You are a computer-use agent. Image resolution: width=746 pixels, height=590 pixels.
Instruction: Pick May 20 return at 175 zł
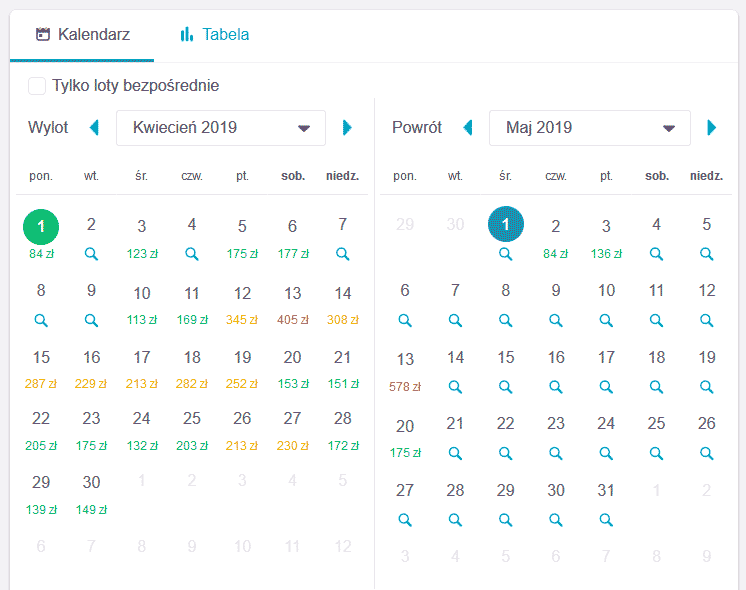pyautogui.click(x=405, y=438)
